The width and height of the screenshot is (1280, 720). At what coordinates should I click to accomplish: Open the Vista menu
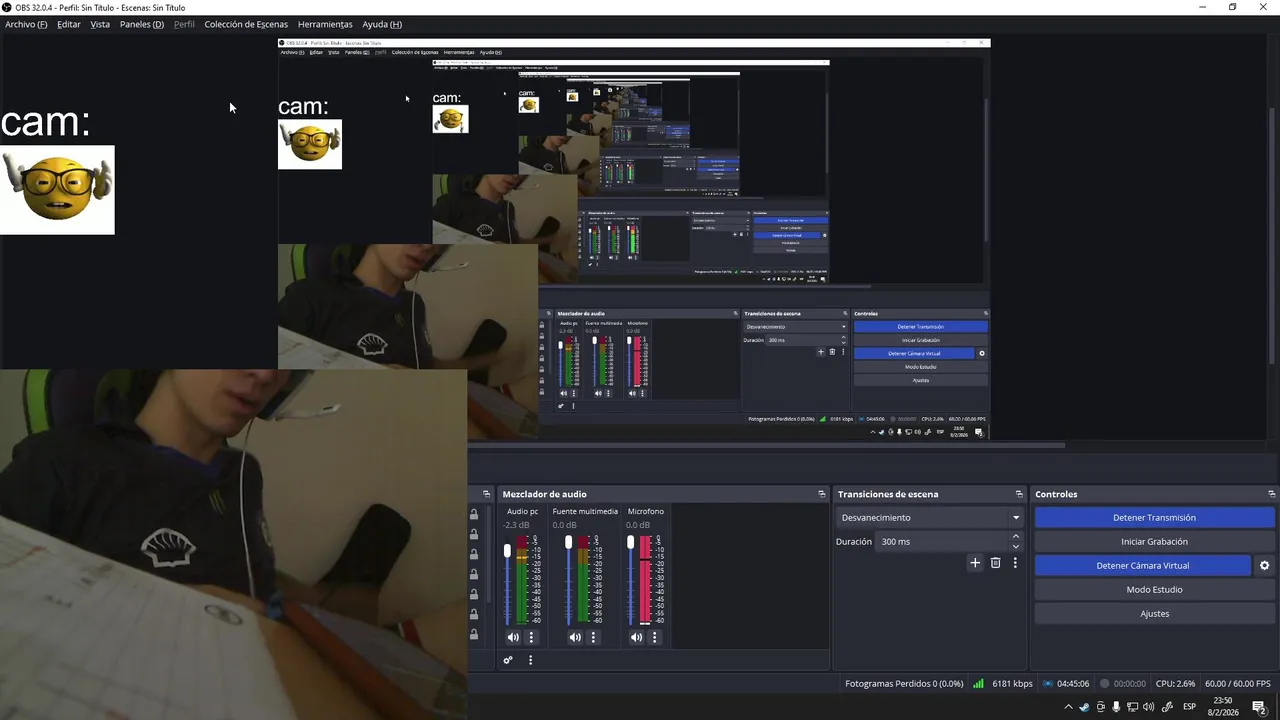pos(100,24)
